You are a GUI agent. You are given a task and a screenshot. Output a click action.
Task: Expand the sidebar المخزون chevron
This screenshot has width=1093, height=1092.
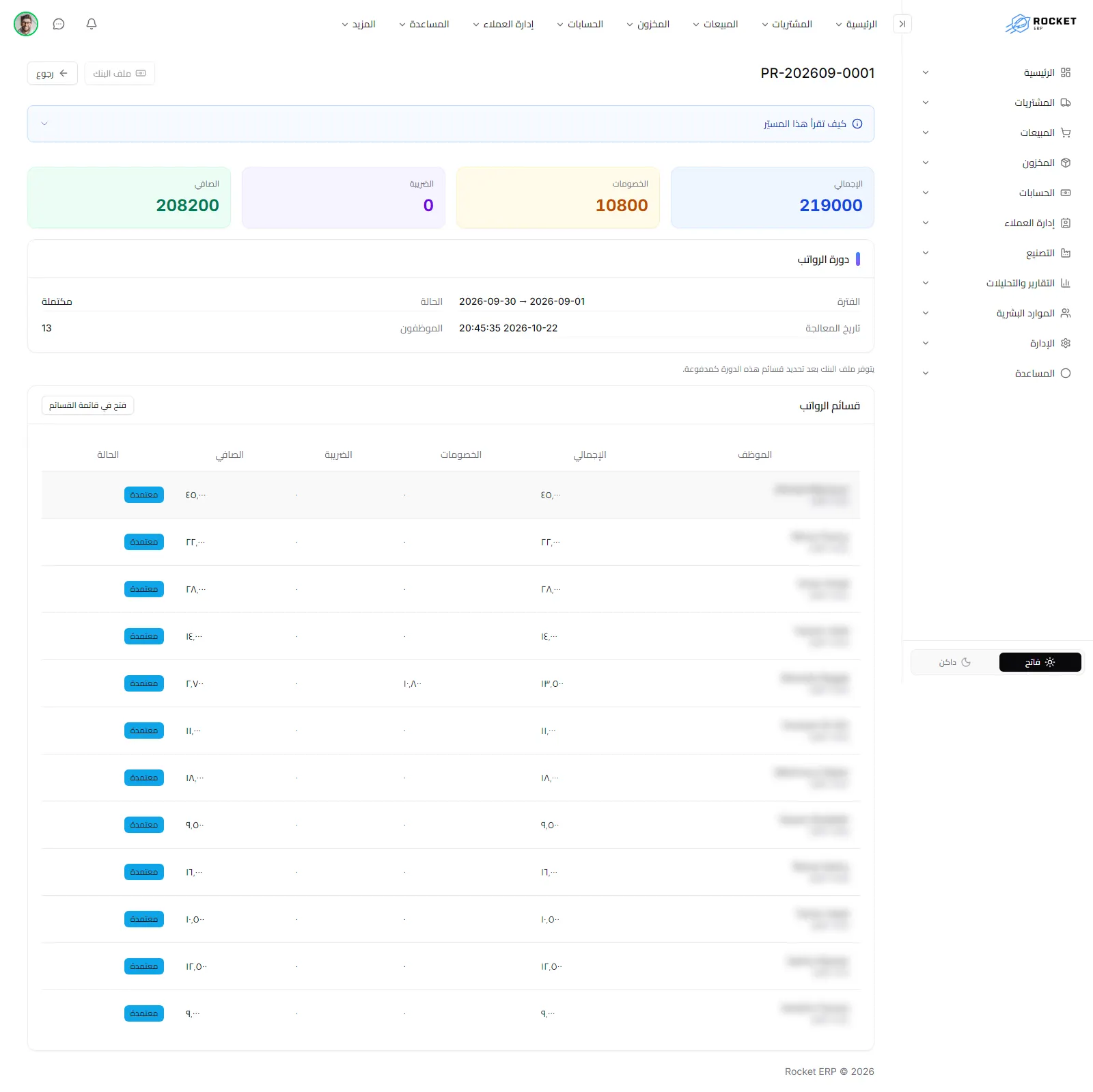click(926, 163)
